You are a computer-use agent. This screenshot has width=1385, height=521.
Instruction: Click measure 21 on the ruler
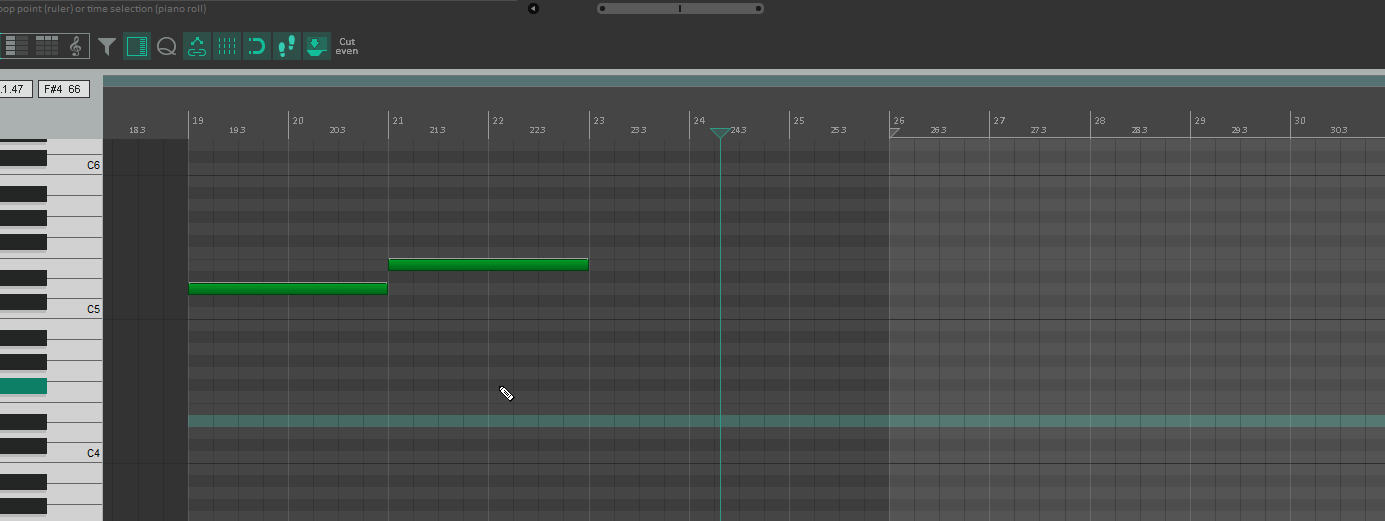398,120
